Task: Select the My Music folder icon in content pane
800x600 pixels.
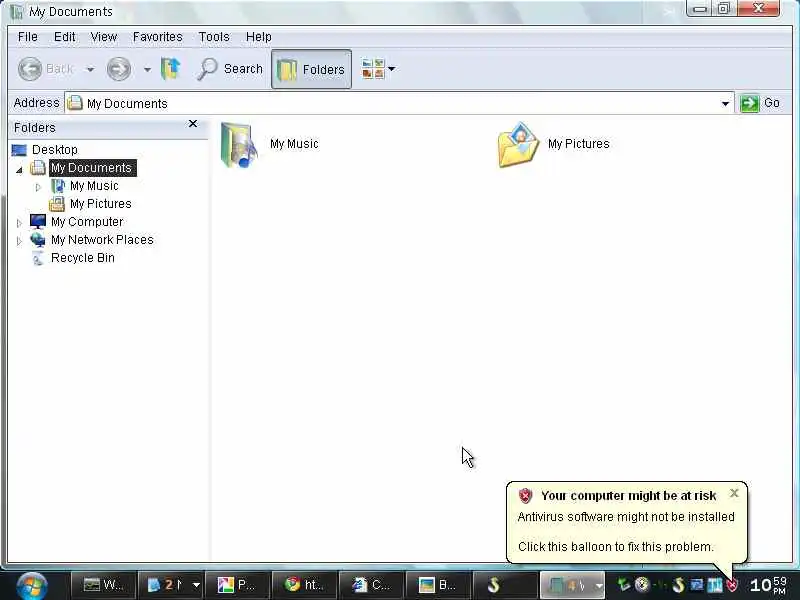Action: point(239,145)
